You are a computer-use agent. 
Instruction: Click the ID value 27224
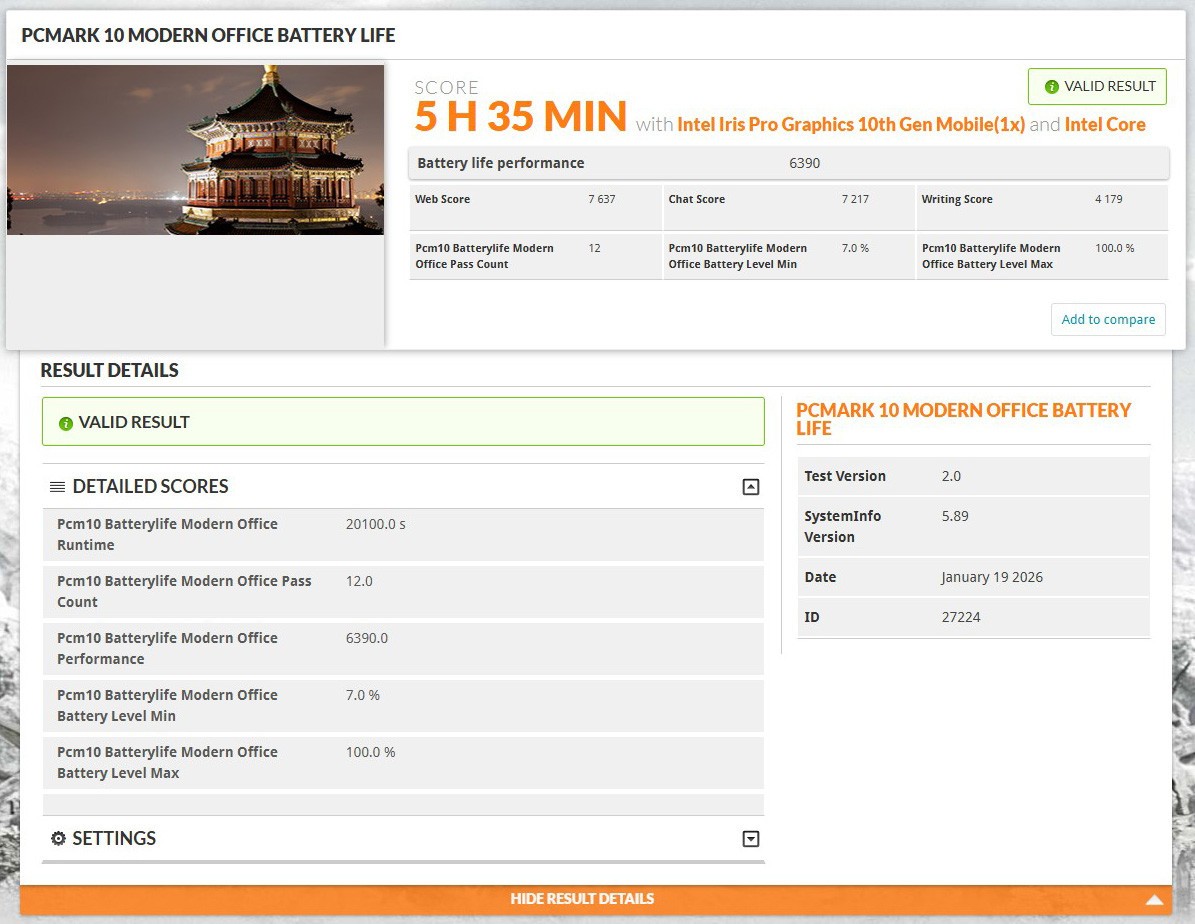[961, 618]
